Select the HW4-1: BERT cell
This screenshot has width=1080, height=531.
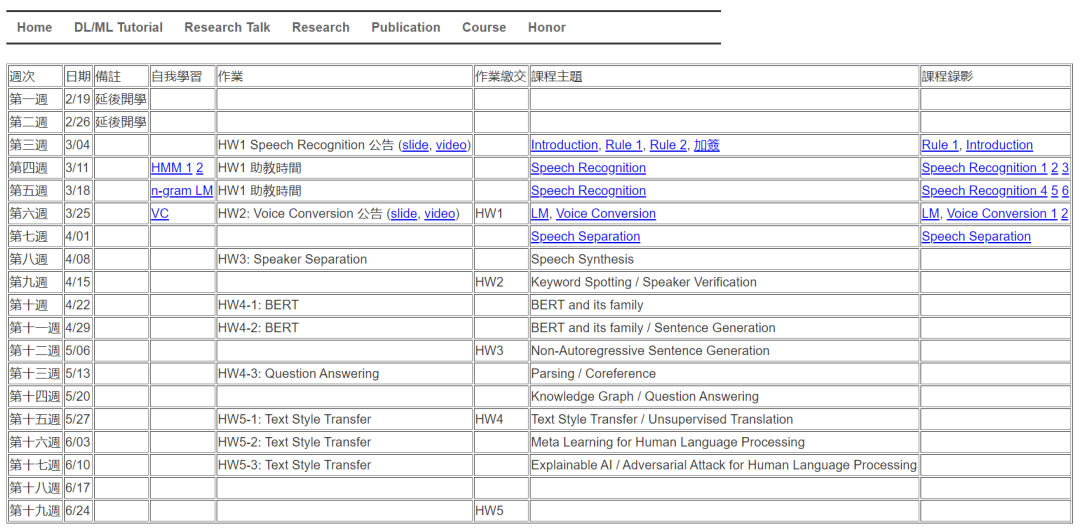coord(344,304)
